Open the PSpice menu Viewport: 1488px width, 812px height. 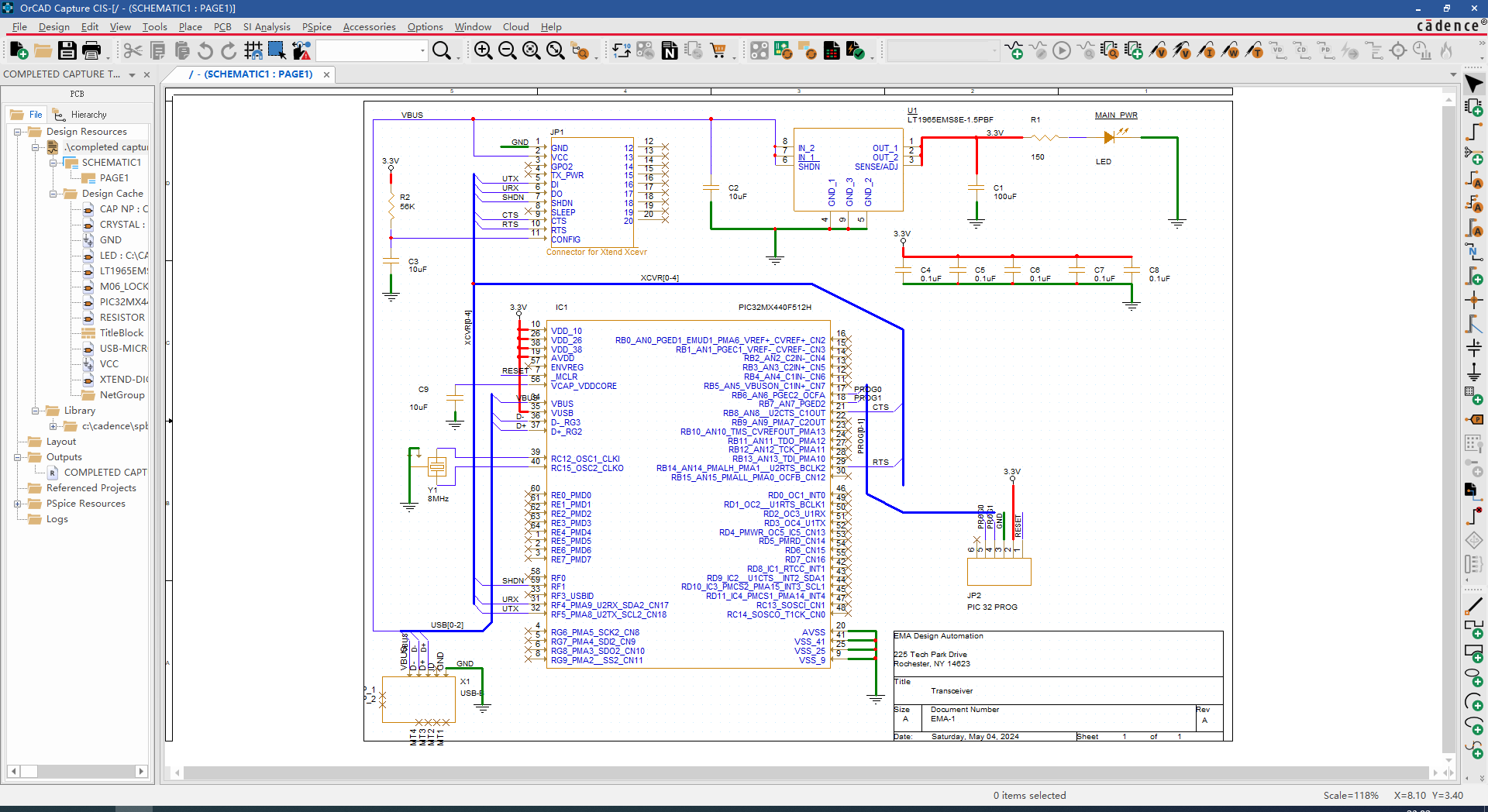click(316, 26)
